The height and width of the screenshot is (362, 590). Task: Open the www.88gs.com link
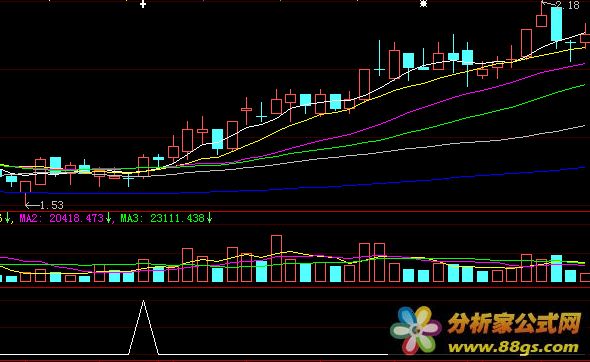point(513,347)
